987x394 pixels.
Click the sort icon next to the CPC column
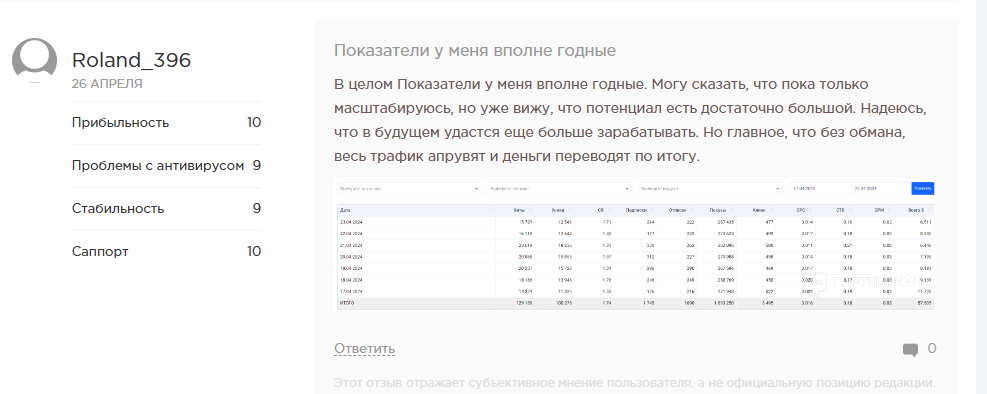[x=810, y=210]
